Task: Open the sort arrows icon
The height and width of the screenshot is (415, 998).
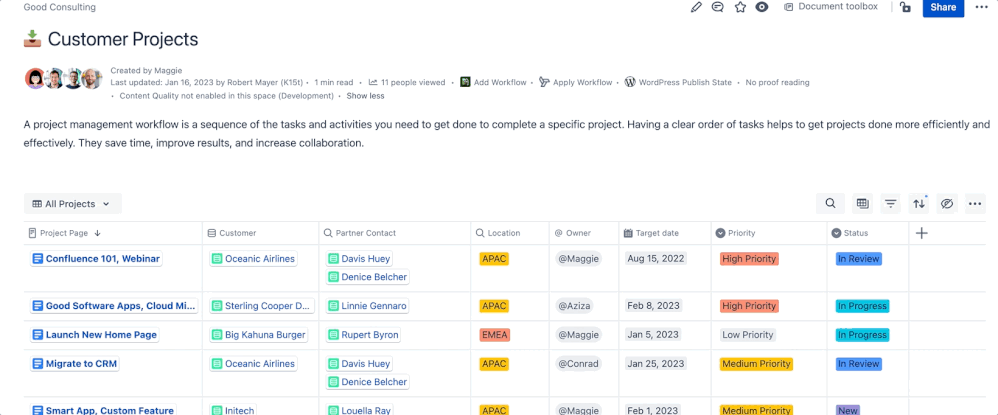Action: coord(919,204)
